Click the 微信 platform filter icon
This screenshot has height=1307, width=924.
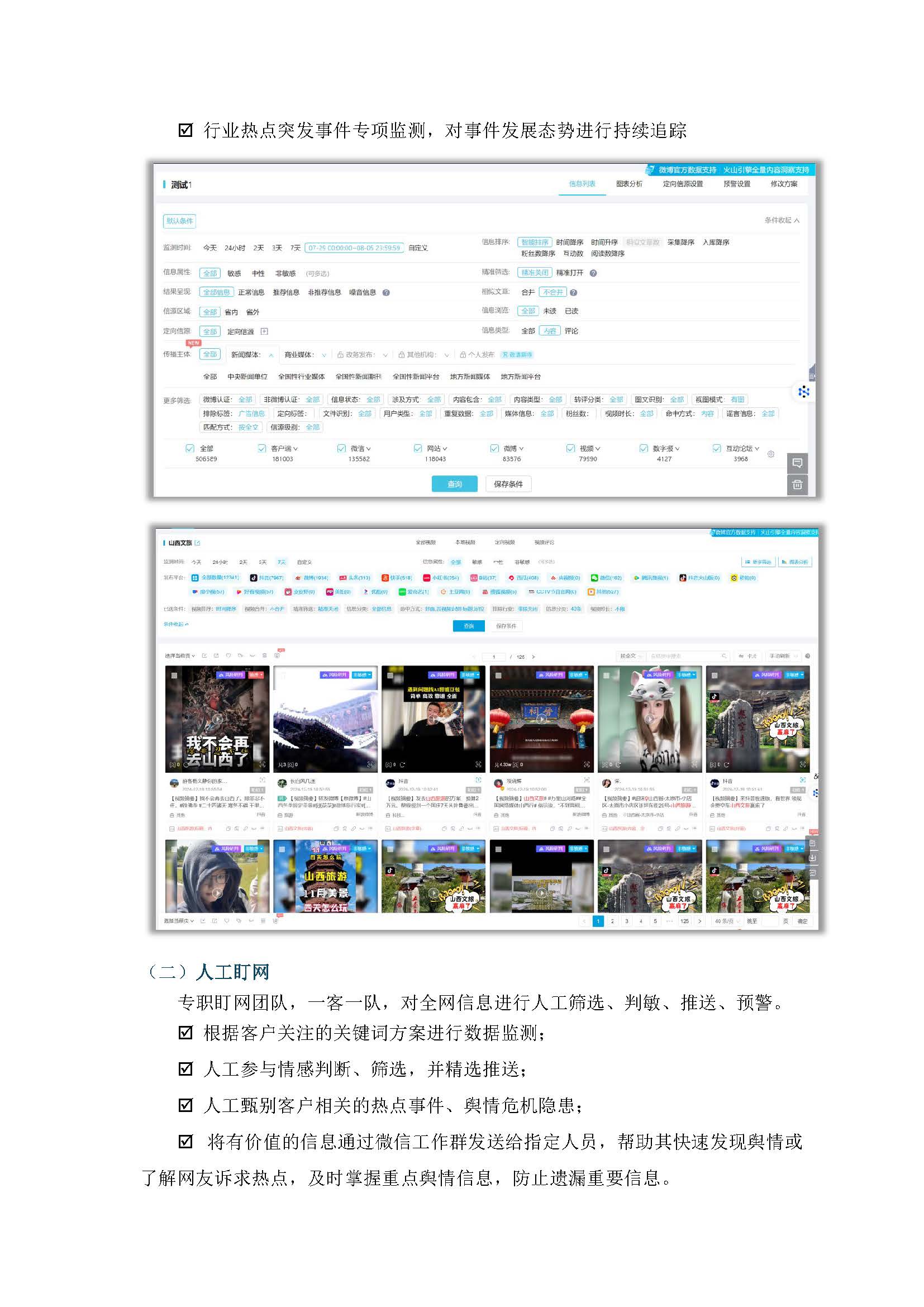click(x=594, y=578)
